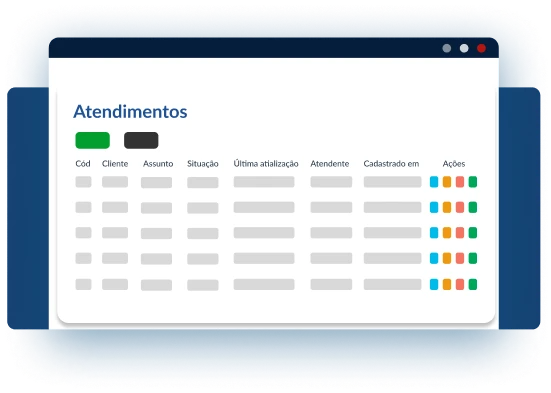Click orange action icon in first row
The height and width of the screenshot is (393, 551).
point(447,182)
